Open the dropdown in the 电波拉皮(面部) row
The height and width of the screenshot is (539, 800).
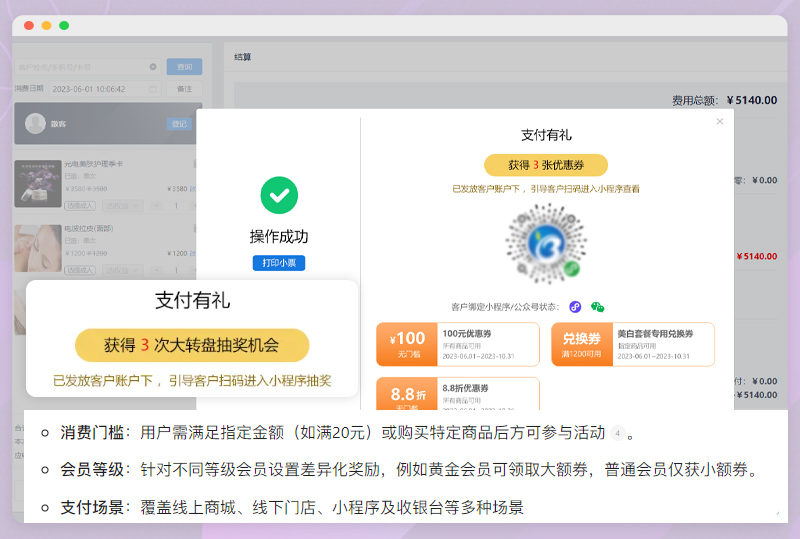point(122,270)
